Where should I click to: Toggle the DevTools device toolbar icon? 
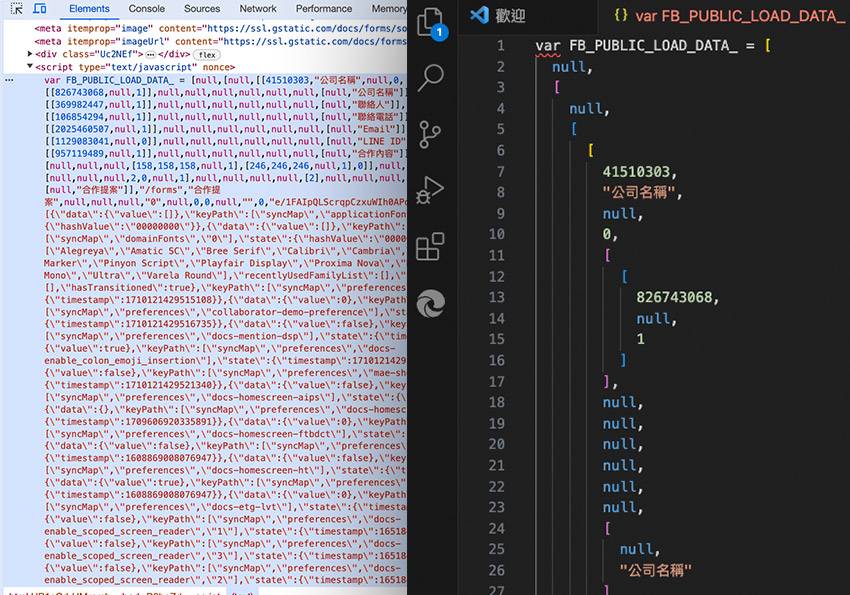click(x=40, y=9)
